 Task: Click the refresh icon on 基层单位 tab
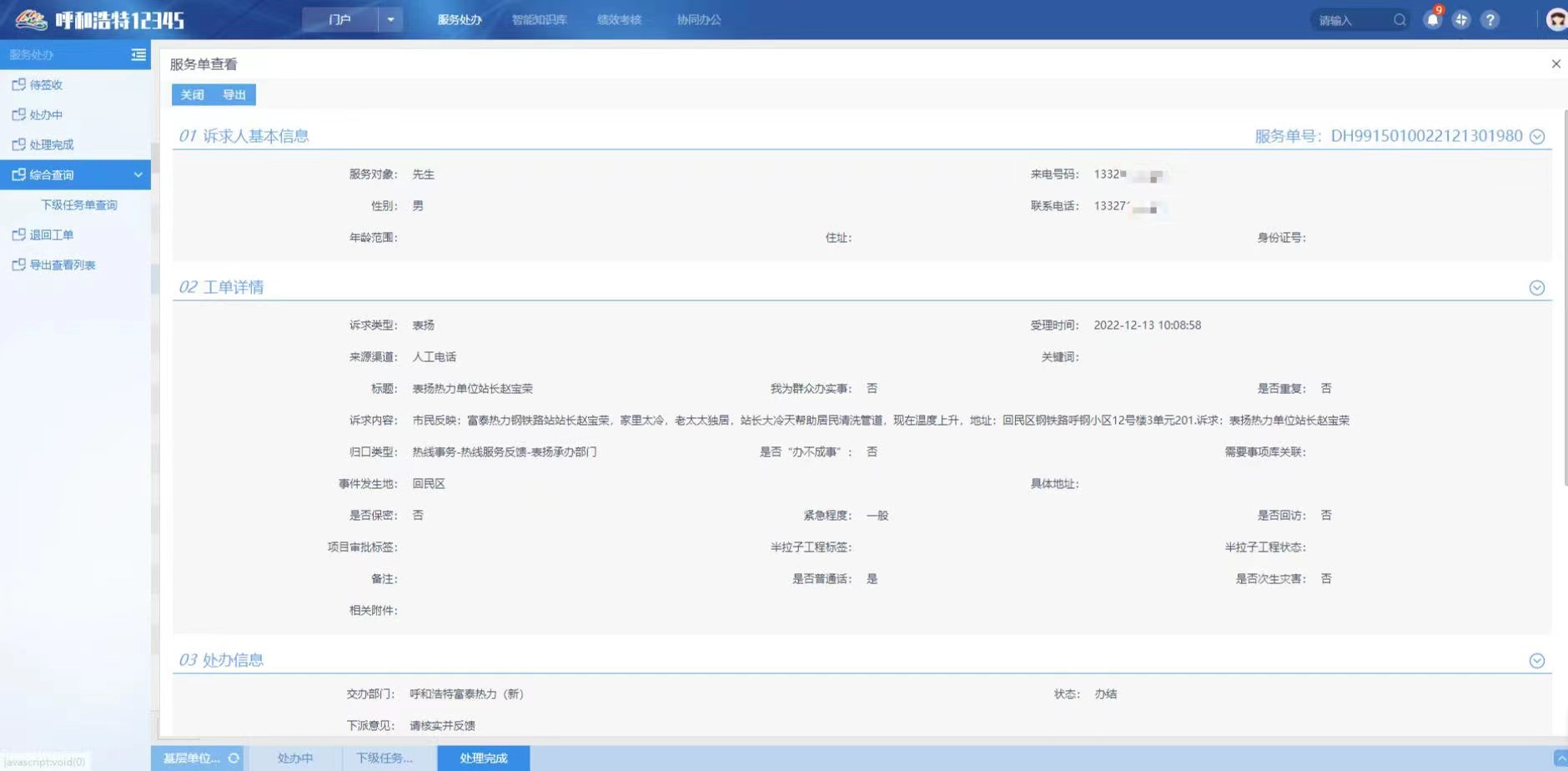coord(234,758)
